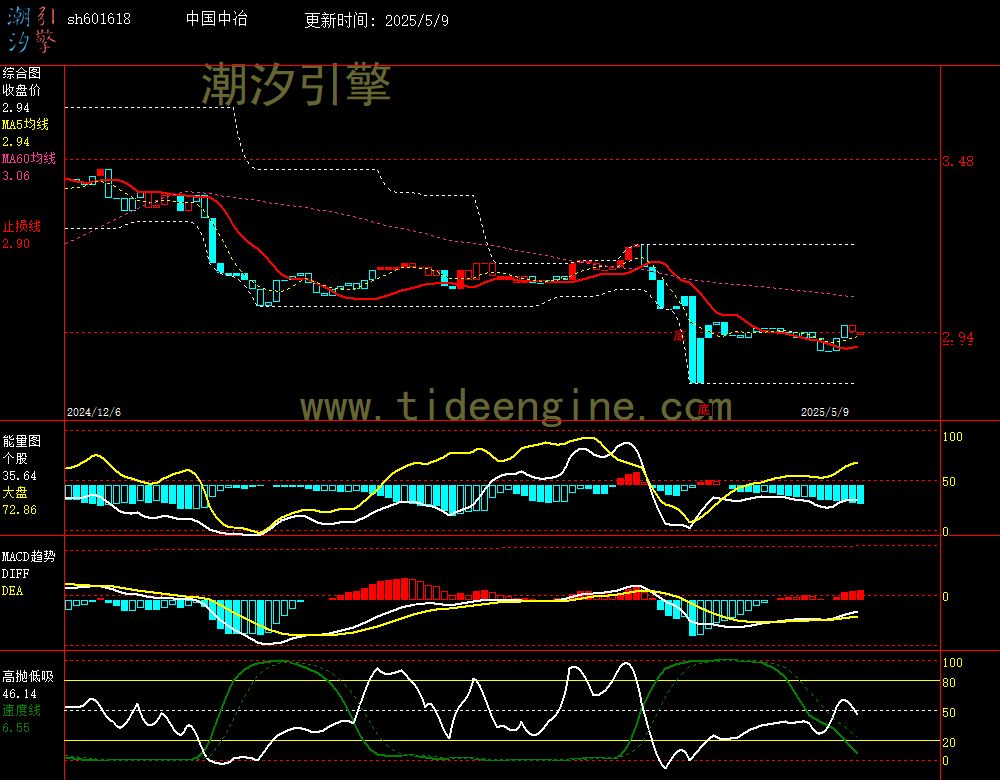Click the 大盘 value 72.86
This screenshot has width=1000, height=780.
tap(19, 510)
